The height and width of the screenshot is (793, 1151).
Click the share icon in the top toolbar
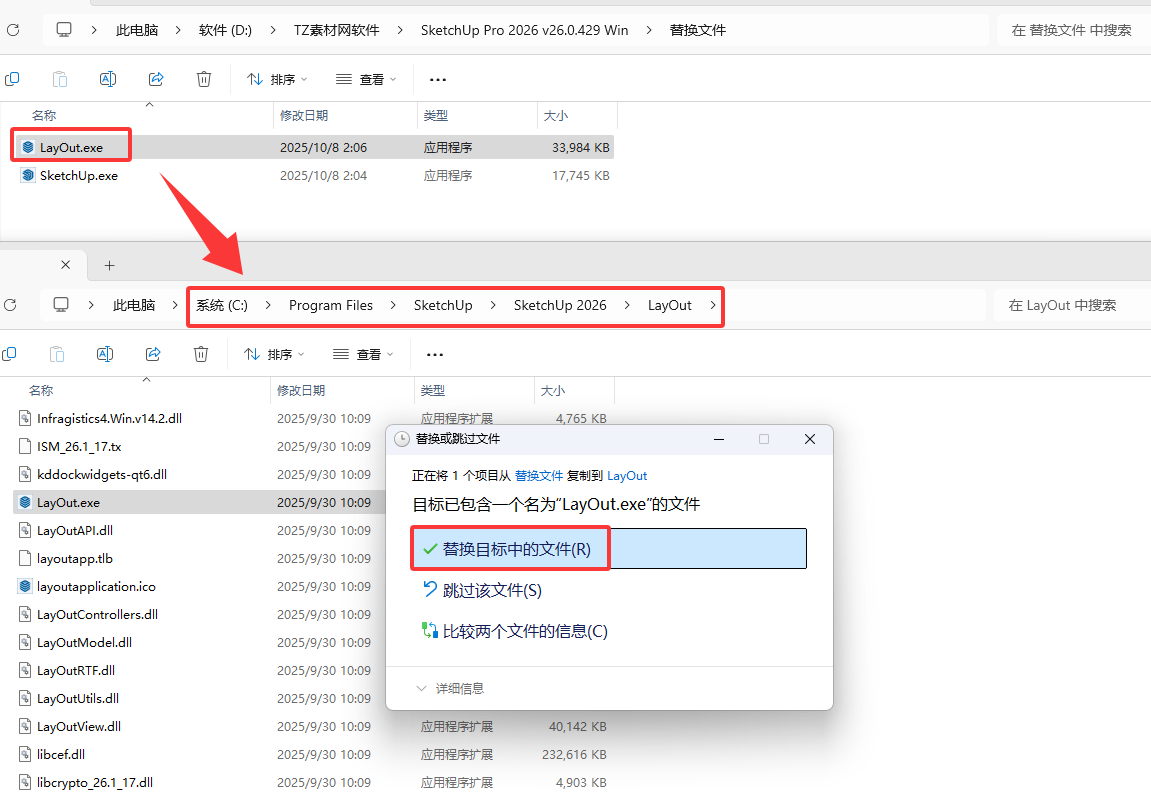(155, 78)
